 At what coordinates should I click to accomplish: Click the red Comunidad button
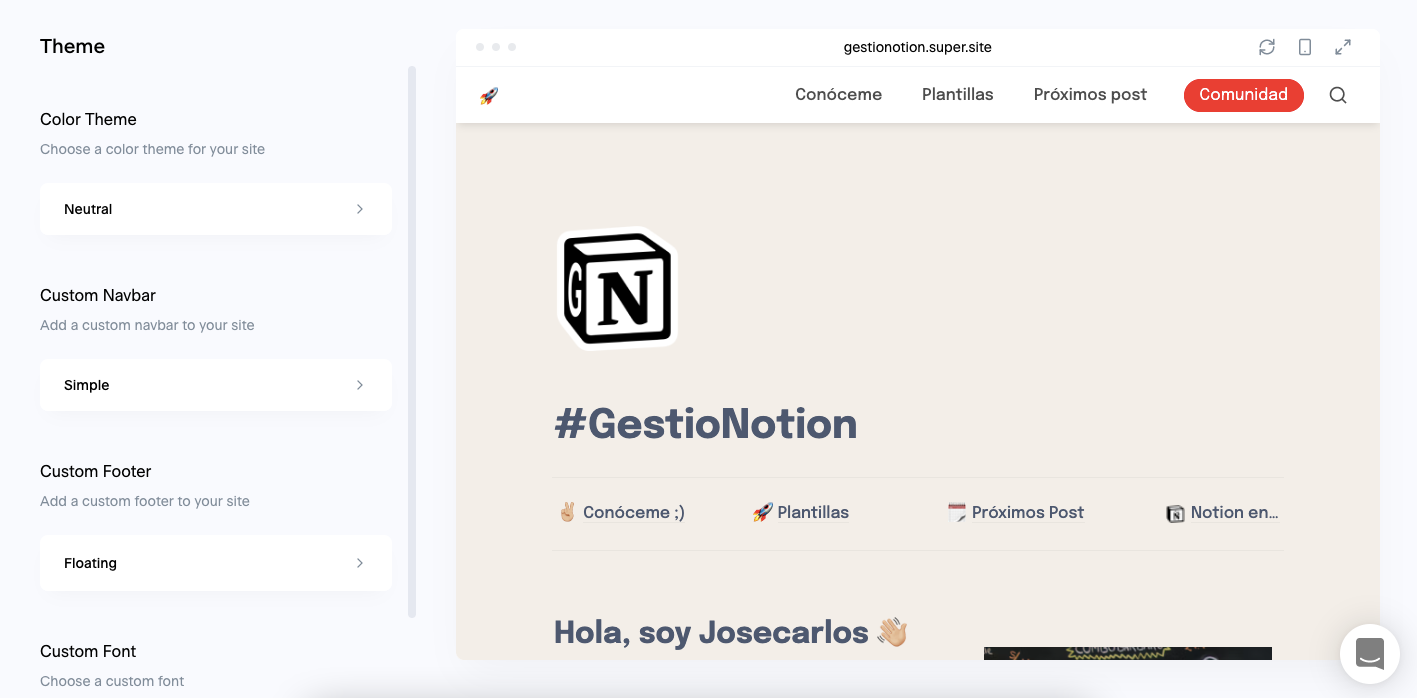point(1243,95)
